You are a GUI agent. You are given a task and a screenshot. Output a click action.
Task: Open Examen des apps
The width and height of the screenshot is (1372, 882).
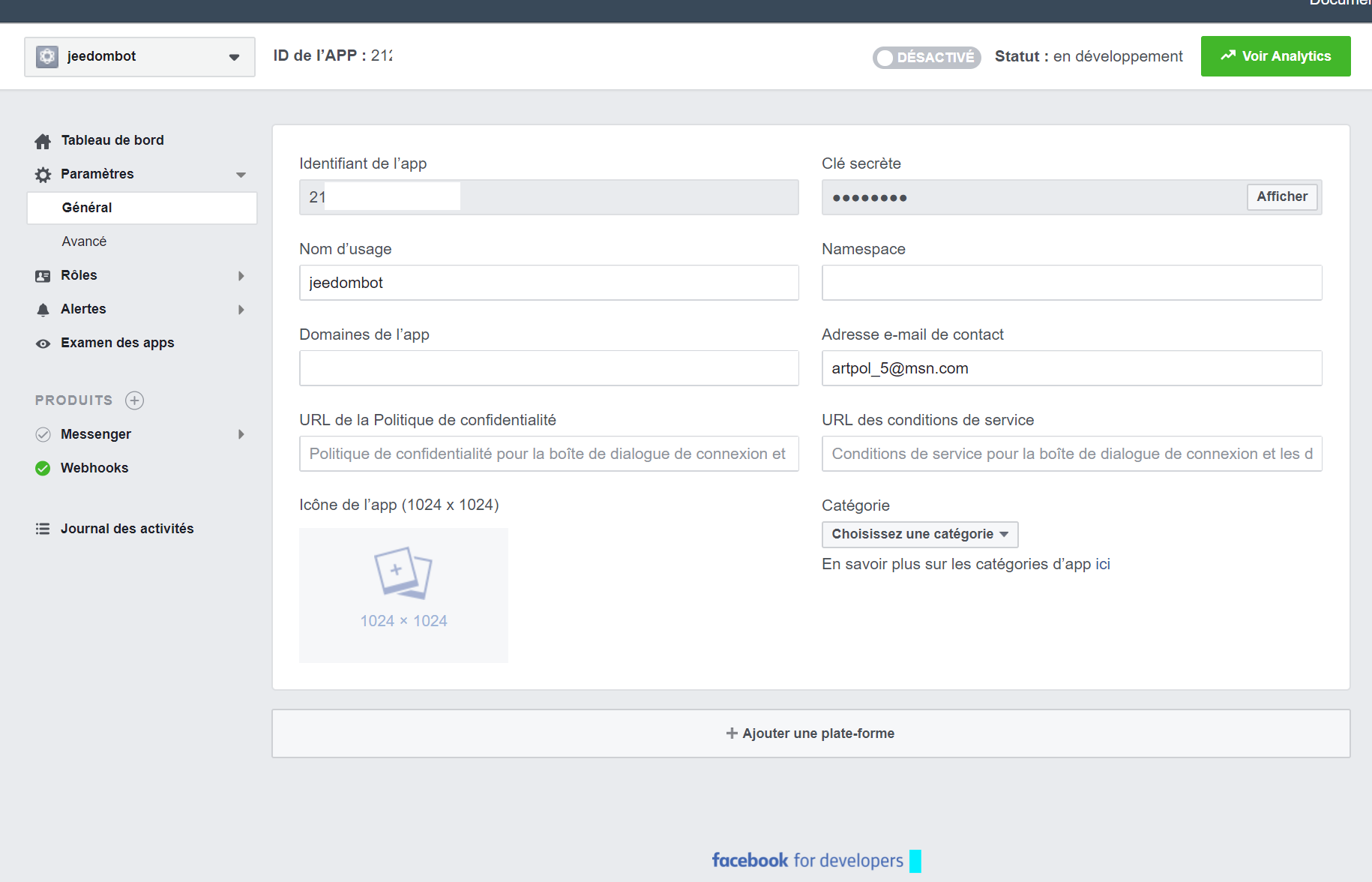tap(117, 343)
